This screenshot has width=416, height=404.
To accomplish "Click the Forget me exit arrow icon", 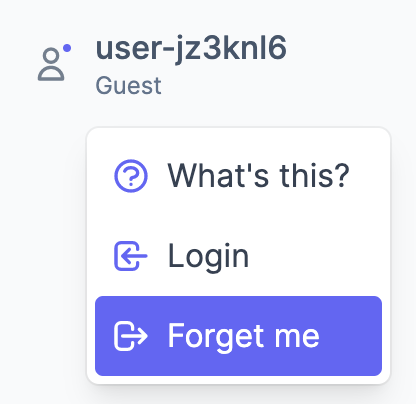I will 131,336.
